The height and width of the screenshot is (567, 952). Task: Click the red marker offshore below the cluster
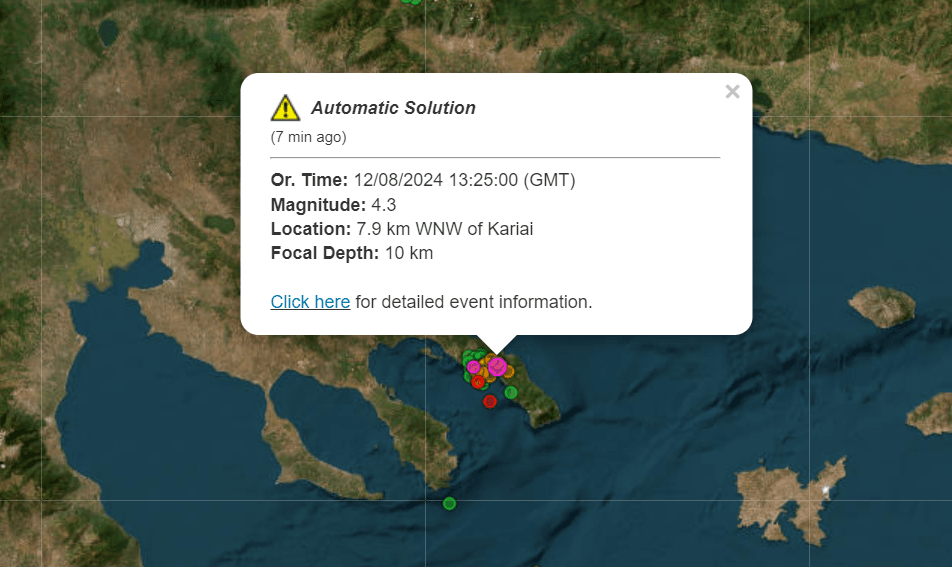tap(489, 401)
